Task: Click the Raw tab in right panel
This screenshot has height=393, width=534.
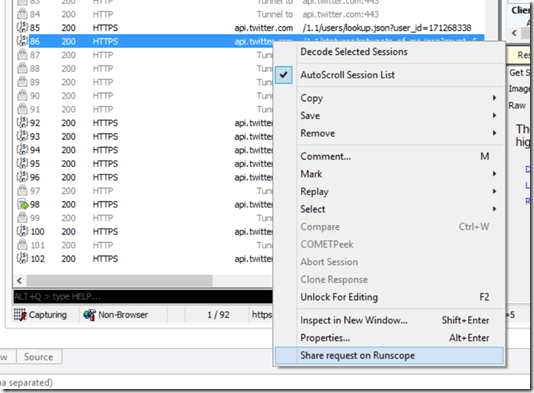Action: click(x=517, y=106)
